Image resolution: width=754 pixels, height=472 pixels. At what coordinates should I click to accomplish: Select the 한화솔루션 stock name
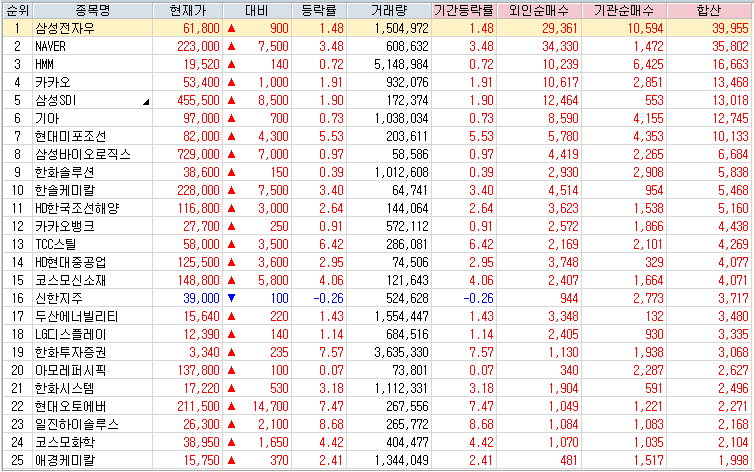point(64,172)
